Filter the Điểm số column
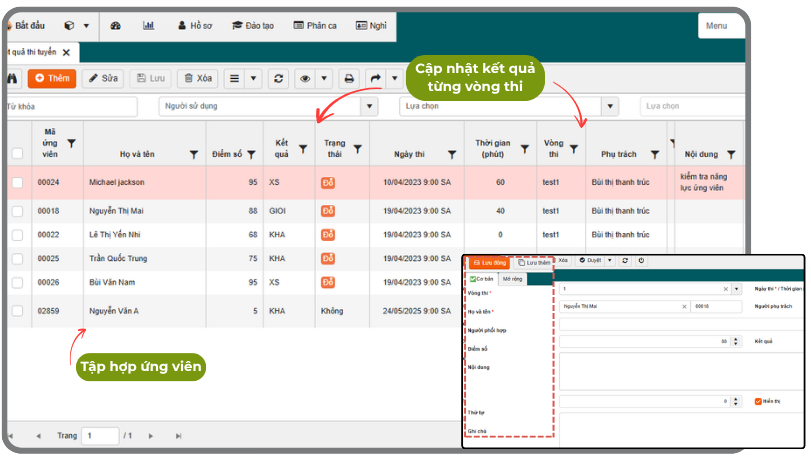 251,155
